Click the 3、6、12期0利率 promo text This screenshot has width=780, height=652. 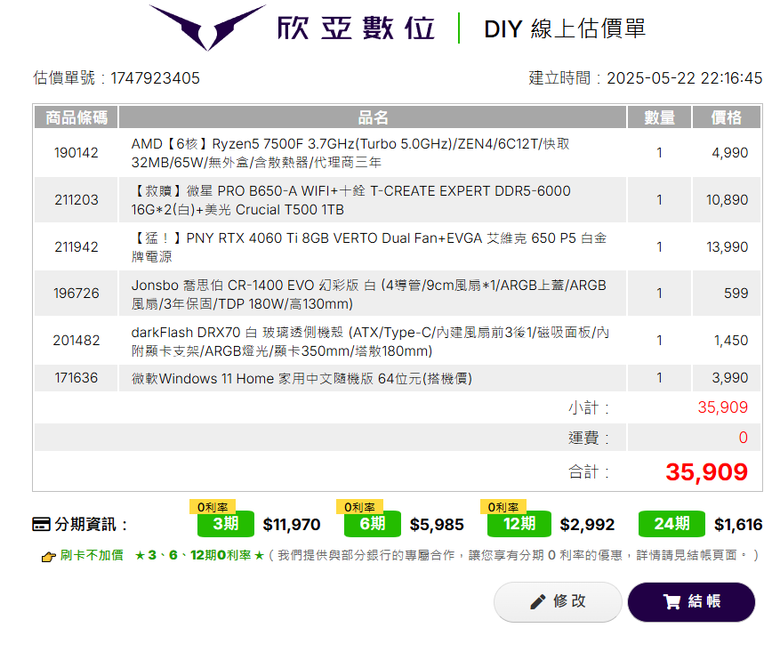pos(199,555)
